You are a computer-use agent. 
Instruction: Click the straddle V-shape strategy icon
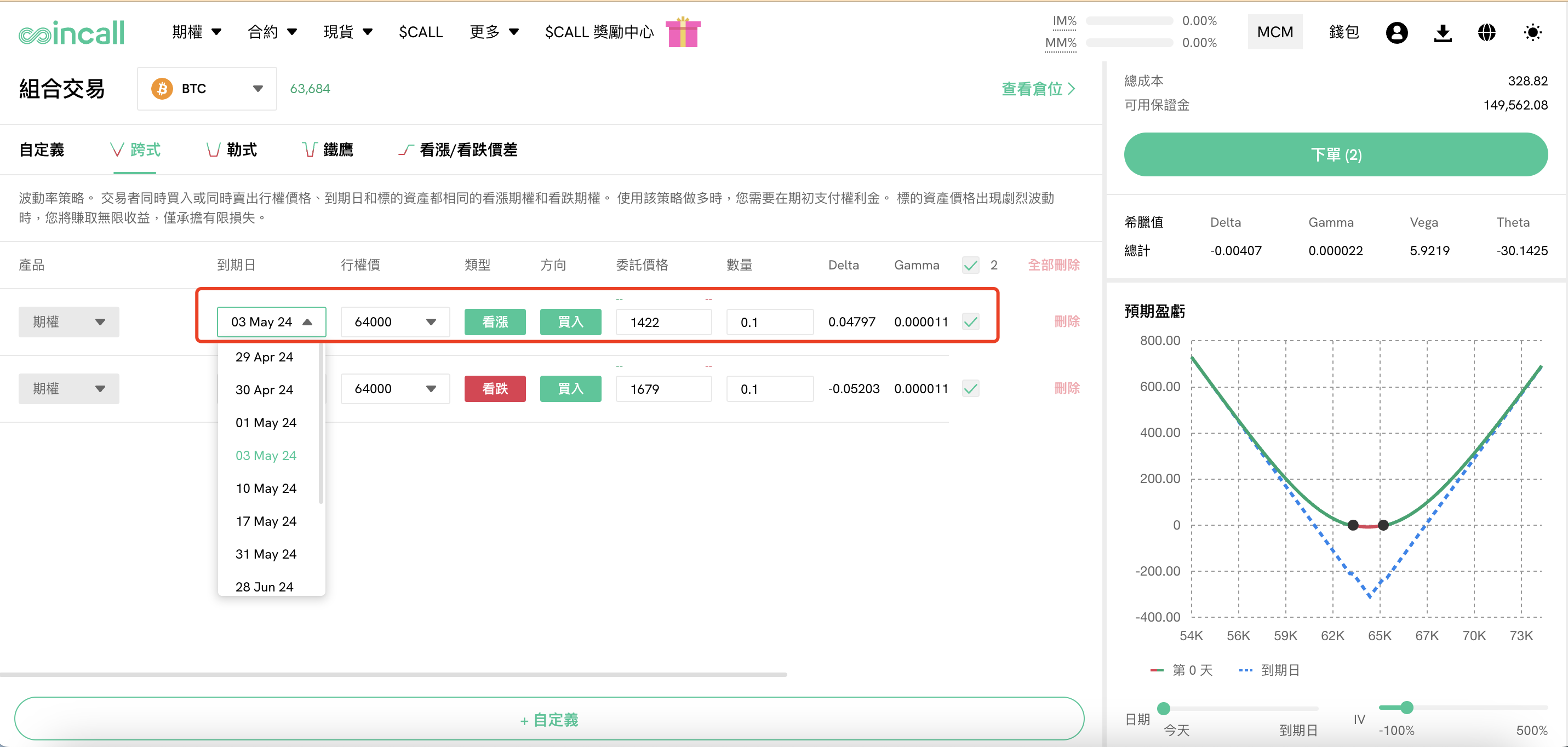(x=117, y=150)
